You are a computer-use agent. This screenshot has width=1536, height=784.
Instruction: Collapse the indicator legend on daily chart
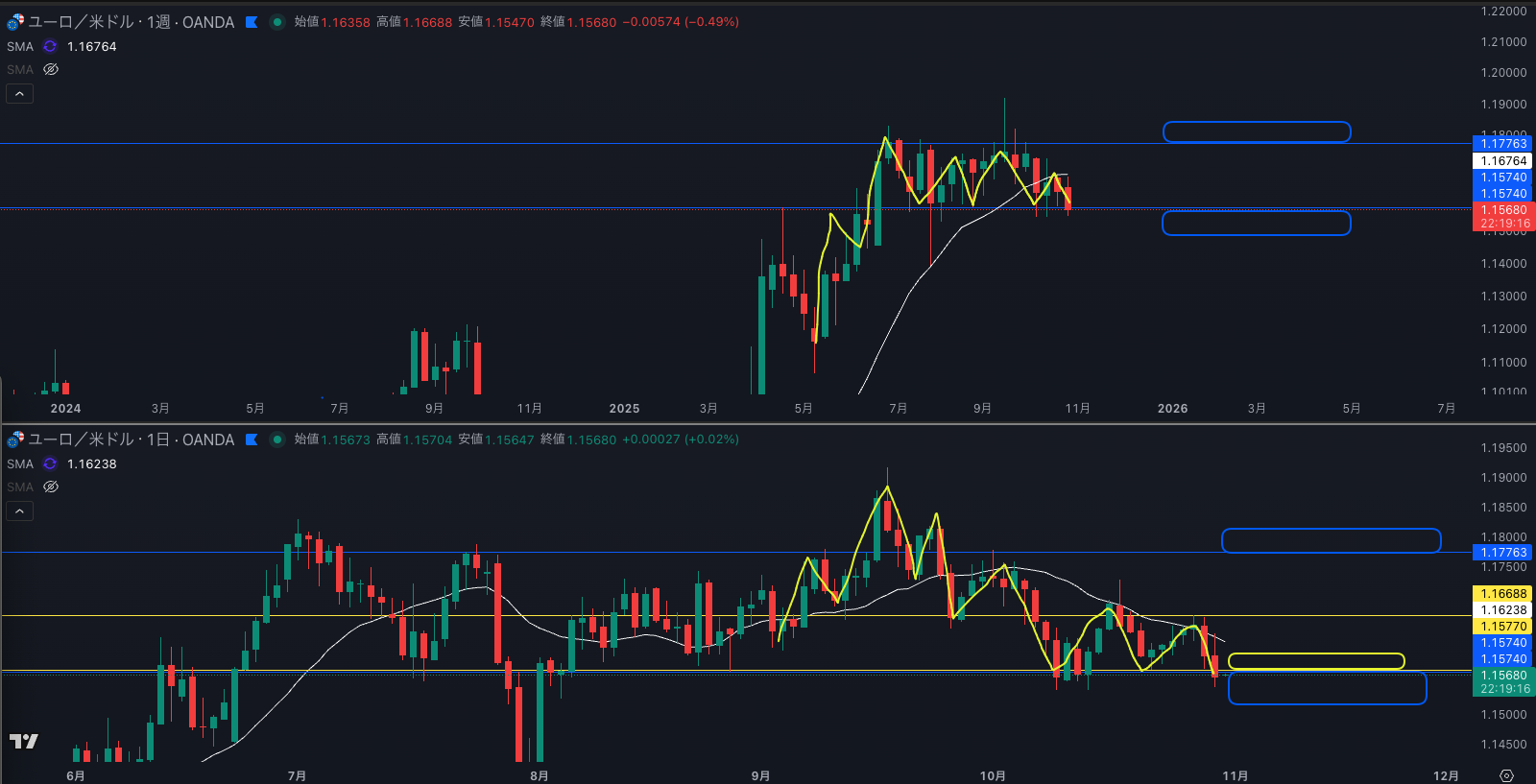[19, 511]
